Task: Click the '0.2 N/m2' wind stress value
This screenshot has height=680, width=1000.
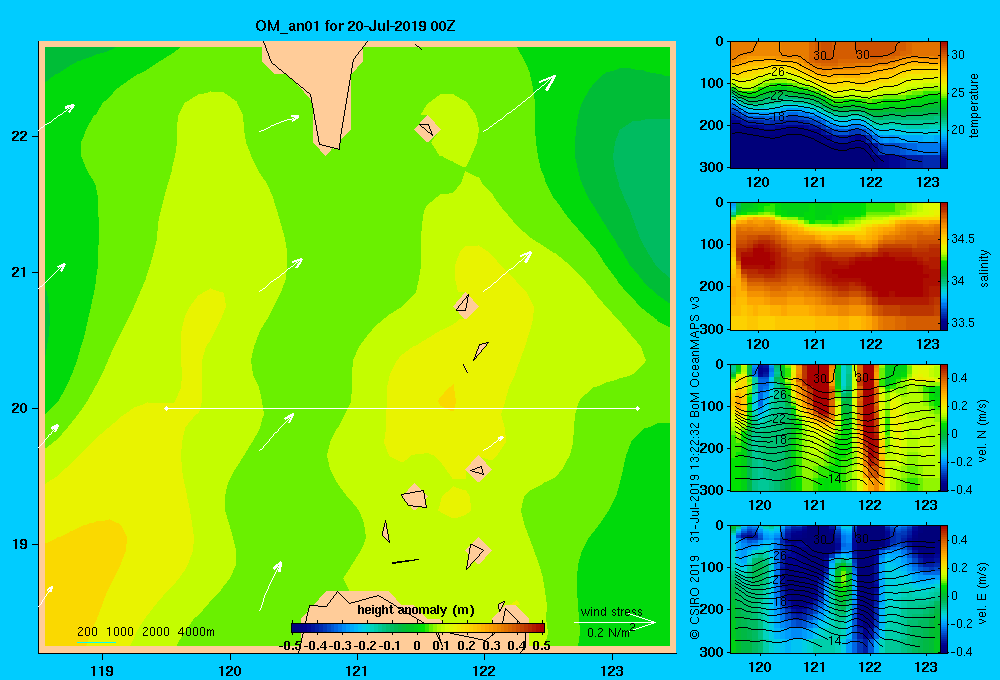Action: point(611,632)
